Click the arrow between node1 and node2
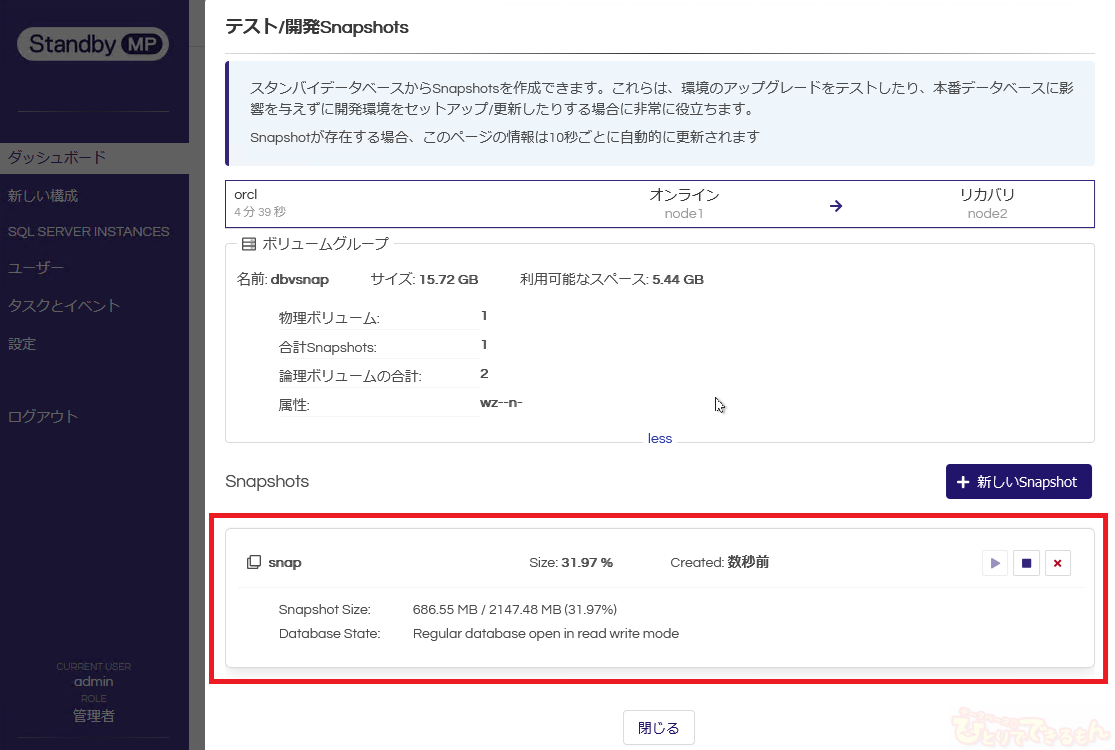This screenshot has width=1115, height=750. pos(836,206)
